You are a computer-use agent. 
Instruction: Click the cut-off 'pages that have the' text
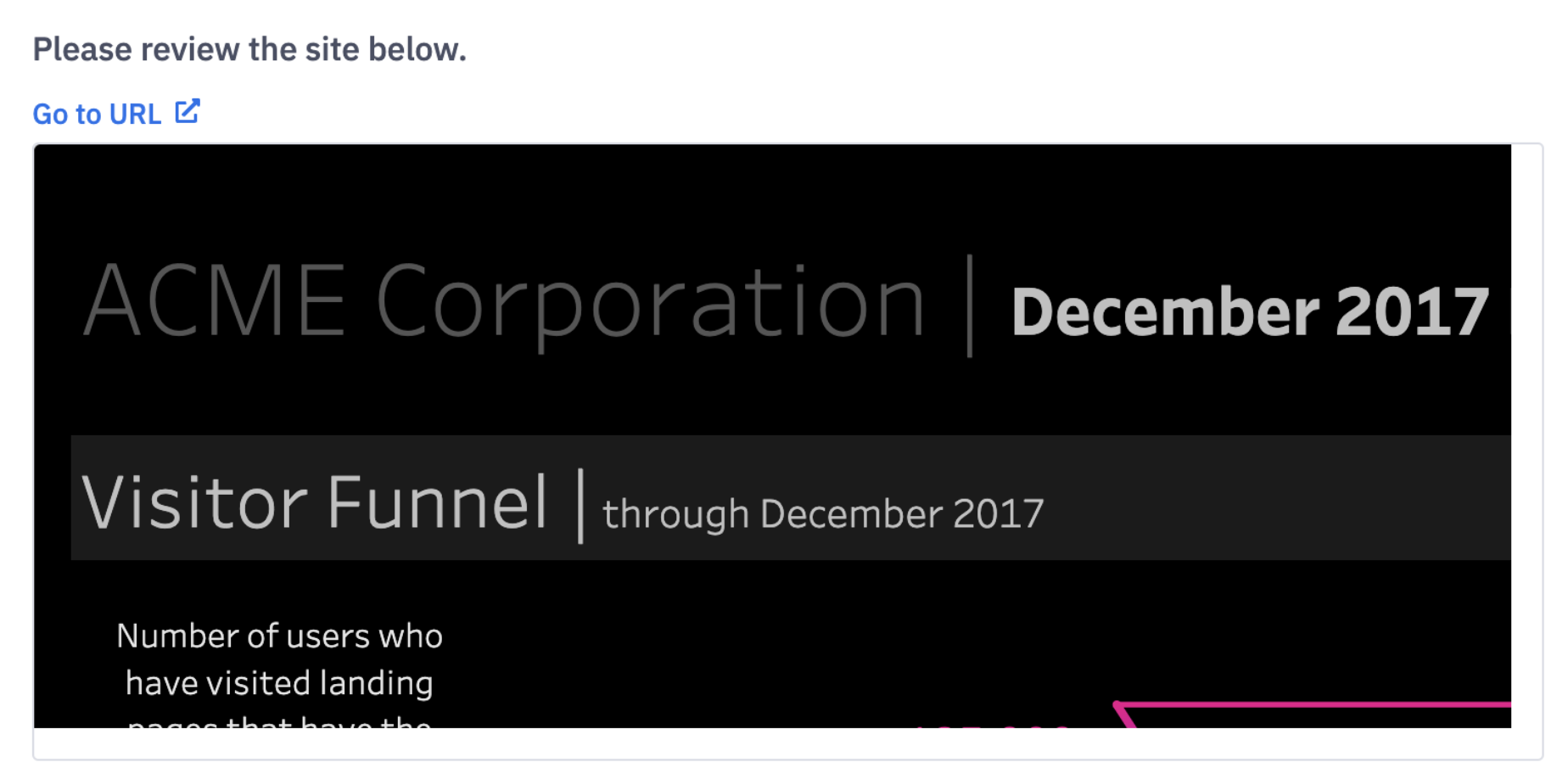pyautogui.click(x=279, y=722)
